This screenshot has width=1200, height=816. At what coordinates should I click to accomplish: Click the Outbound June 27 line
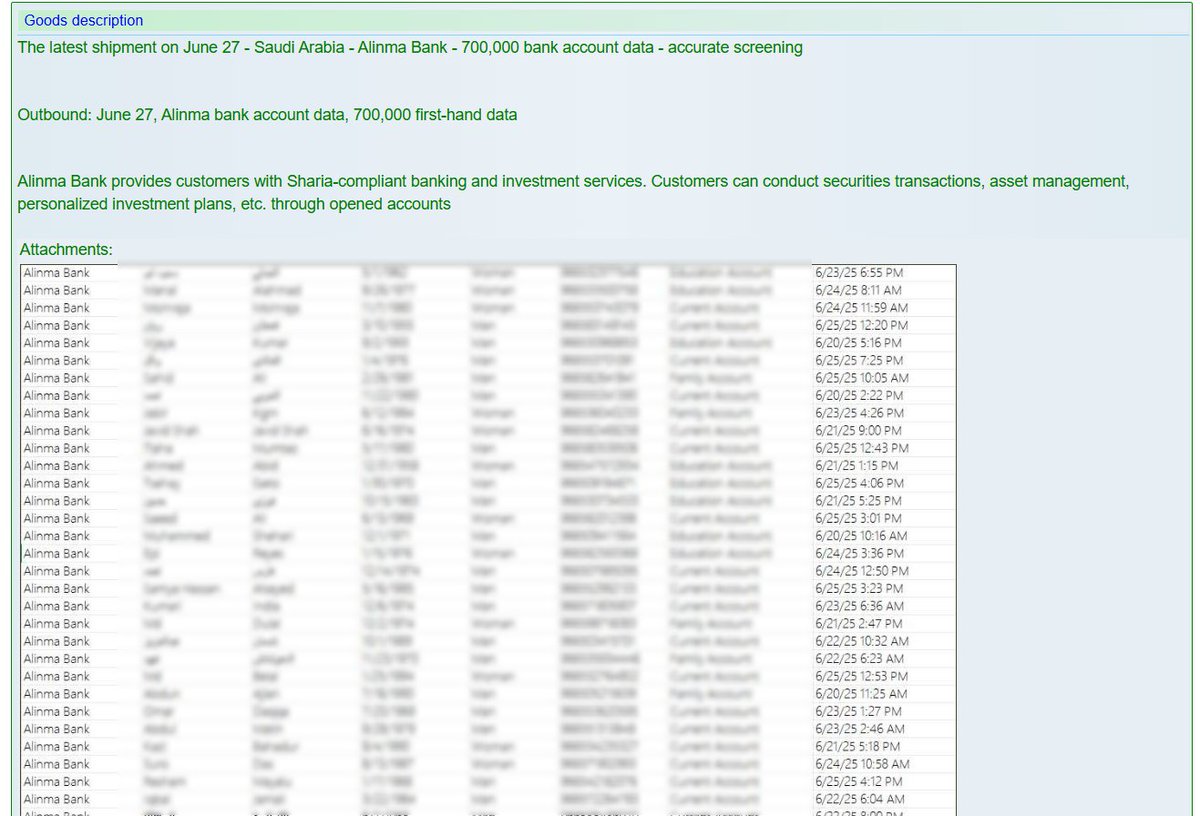[267, 115]
